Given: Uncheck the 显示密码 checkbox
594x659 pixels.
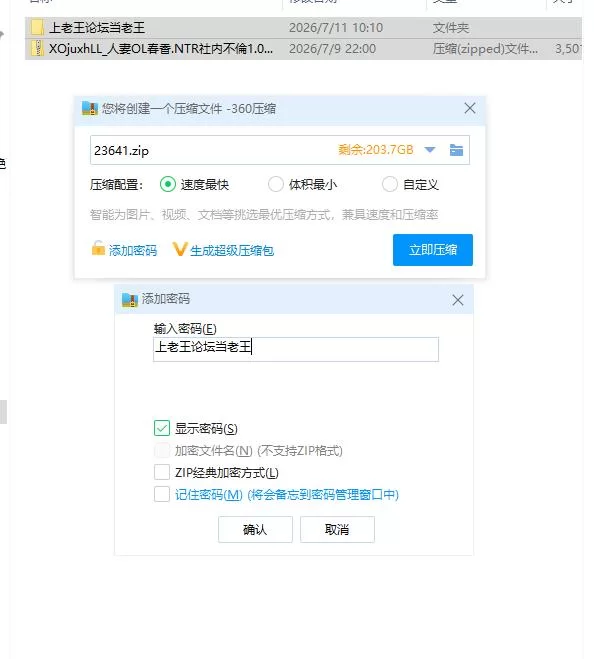Looking at the screenshot, I should (162, 428).
